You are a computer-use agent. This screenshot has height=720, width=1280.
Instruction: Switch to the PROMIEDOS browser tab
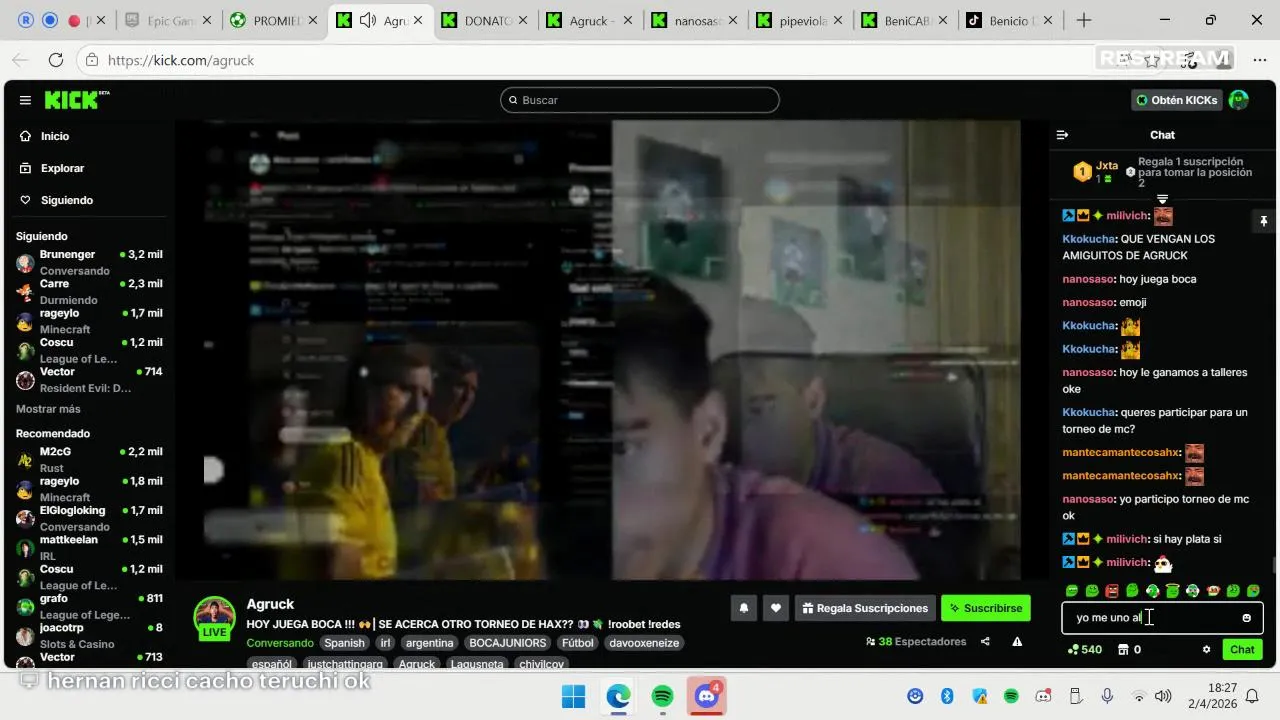[x=273, y=20]
